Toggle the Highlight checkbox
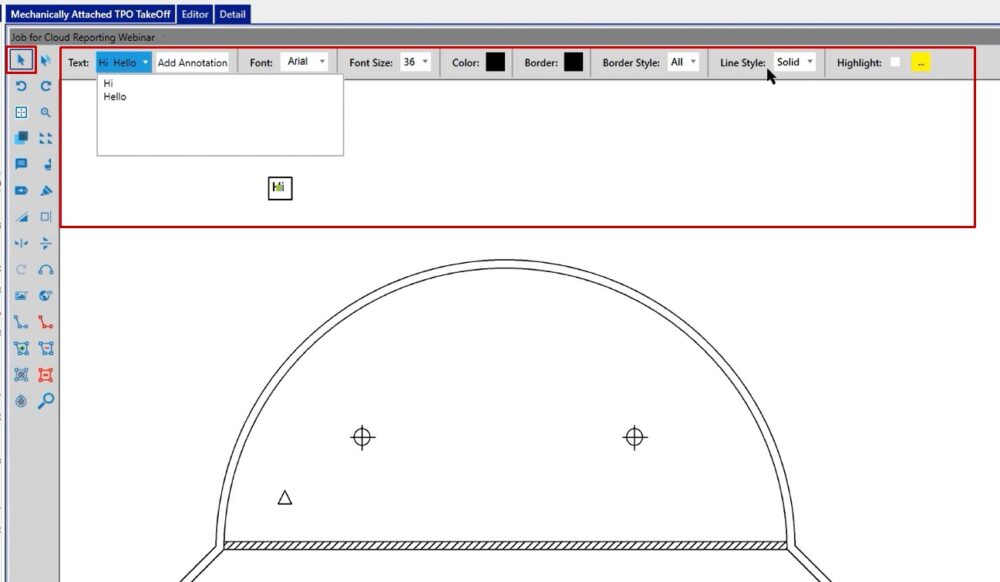 click(895, 62)
